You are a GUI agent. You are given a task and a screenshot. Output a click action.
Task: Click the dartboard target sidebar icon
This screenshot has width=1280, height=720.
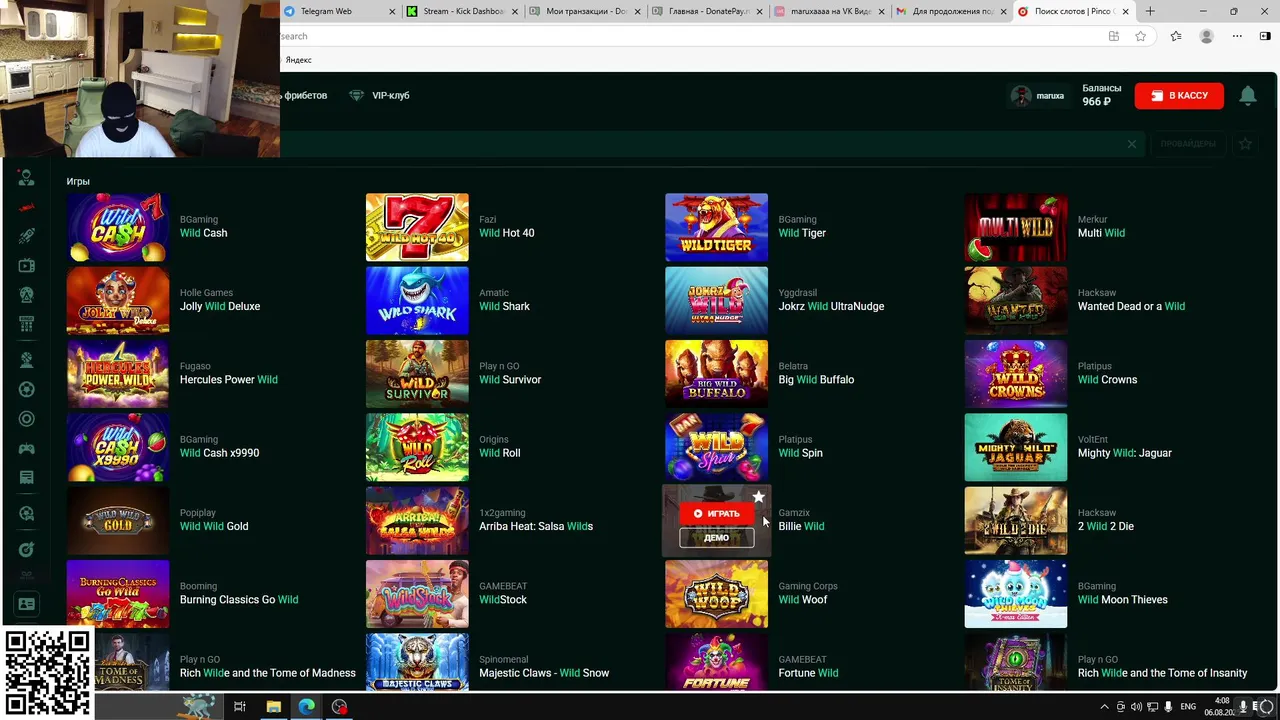(27, 549)
